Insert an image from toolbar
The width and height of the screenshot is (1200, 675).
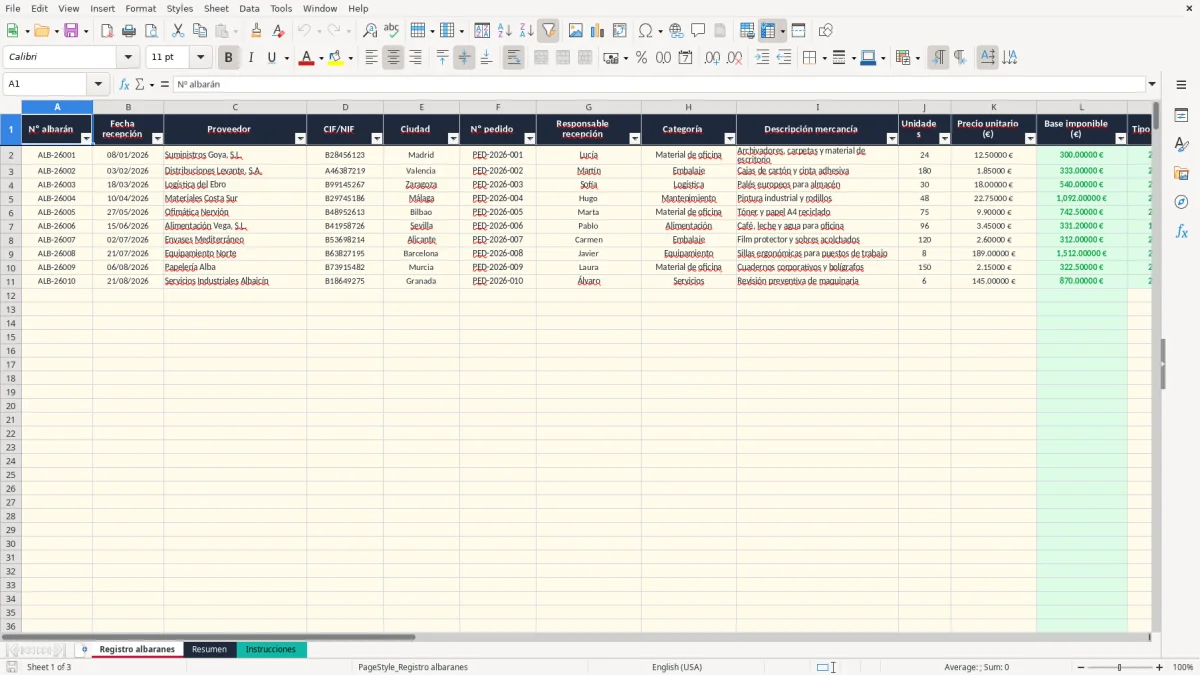tap(576, 31)
